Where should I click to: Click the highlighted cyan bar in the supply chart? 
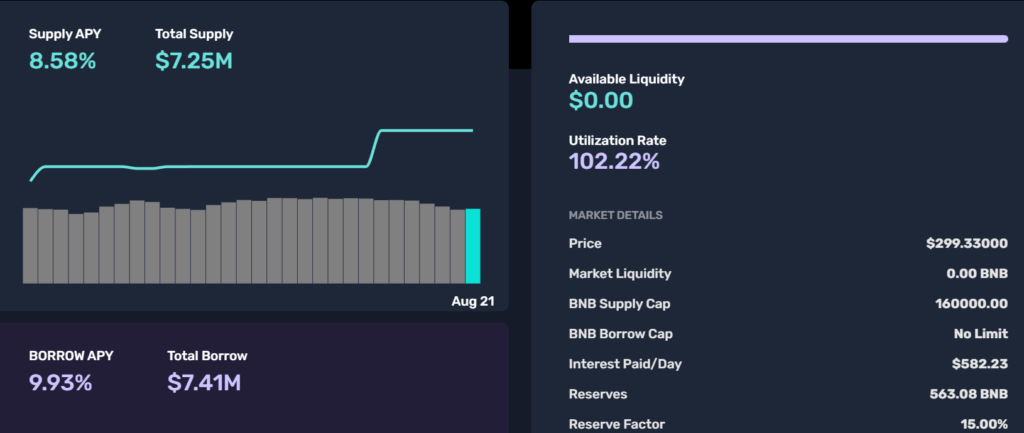tap(473, 246)
